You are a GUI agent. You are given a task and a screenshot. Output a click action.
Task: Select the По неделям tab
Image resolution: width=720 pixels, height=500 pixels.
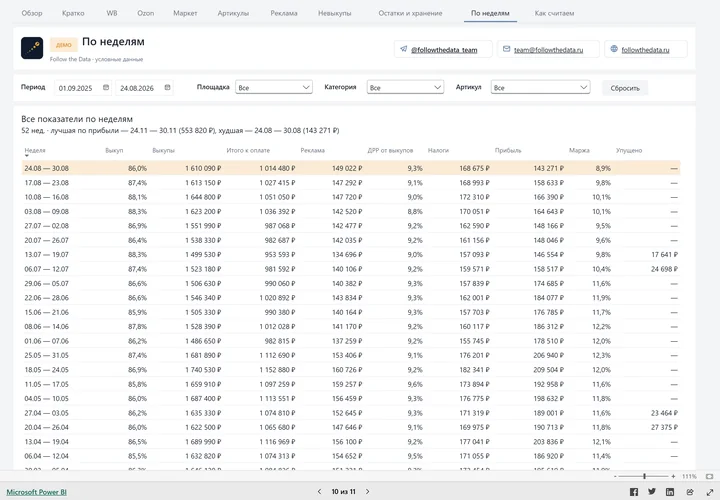point(490,13)
